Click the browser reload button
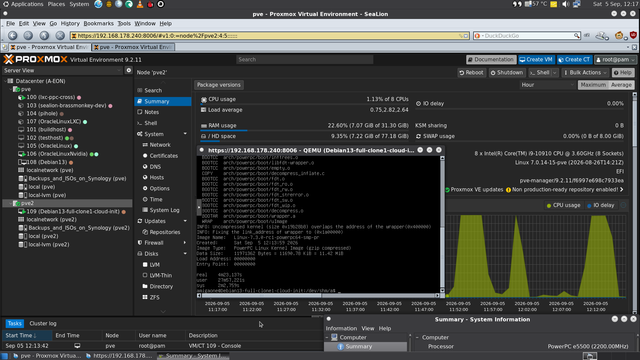Image resolution: width=640 pixels, height=360 pixels. tap(44, 36)
